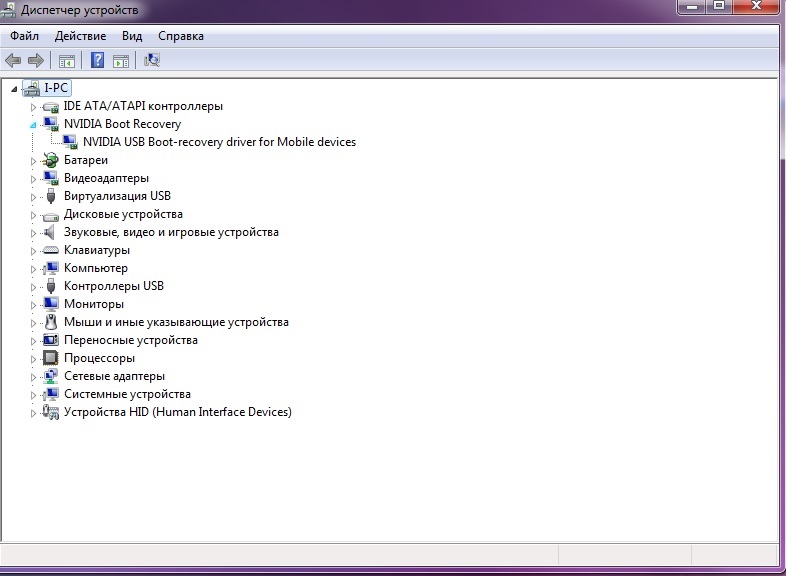Collapse the I-PC root node arrow
This screenshot has height=576, width=786.
(x=14, y=89)
